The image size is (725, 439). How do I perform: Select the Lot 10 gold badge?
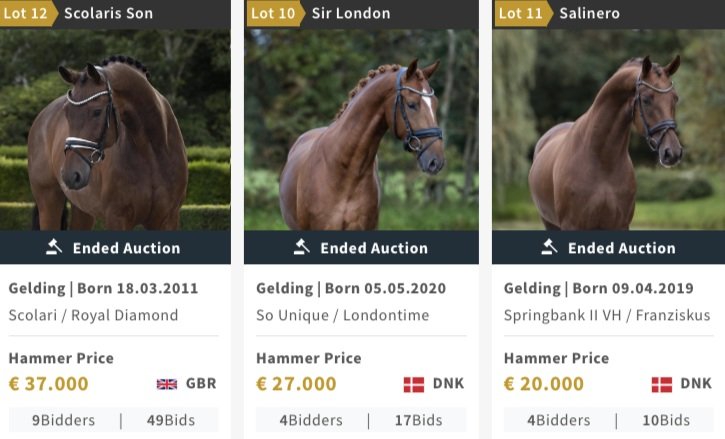click(x=276, y=13)
